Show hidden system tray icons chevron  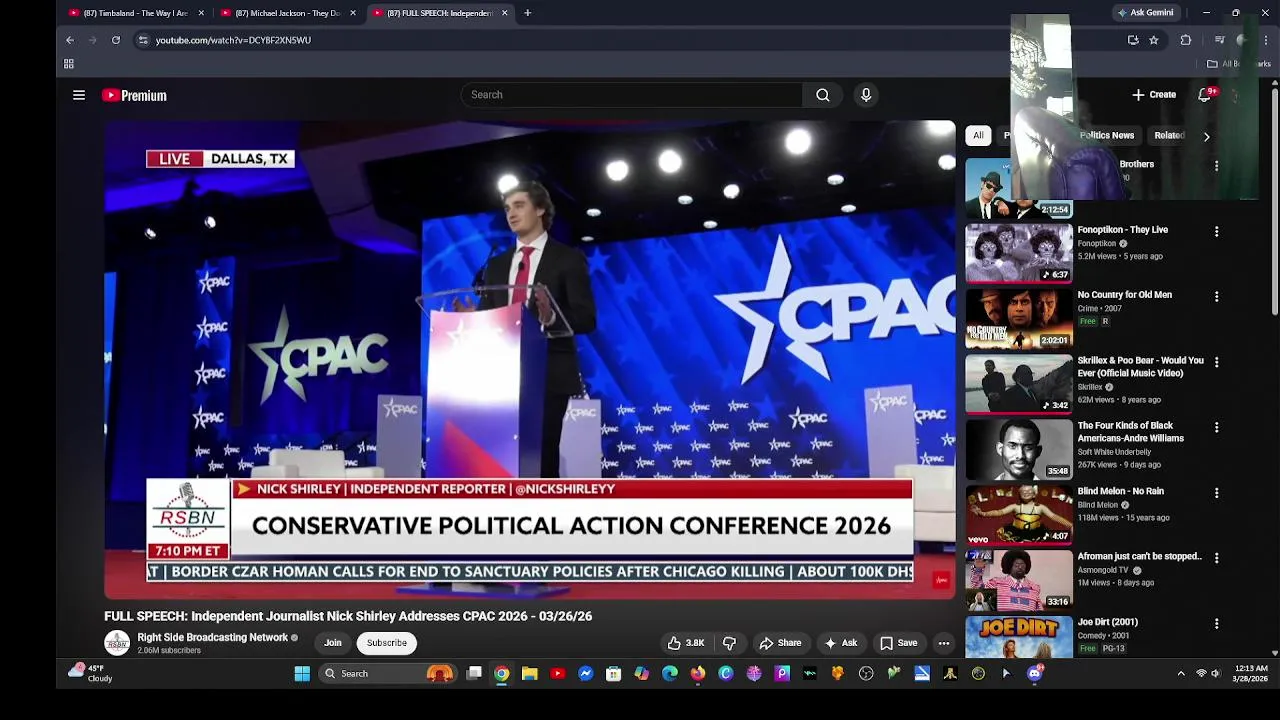pos(1181,674)
